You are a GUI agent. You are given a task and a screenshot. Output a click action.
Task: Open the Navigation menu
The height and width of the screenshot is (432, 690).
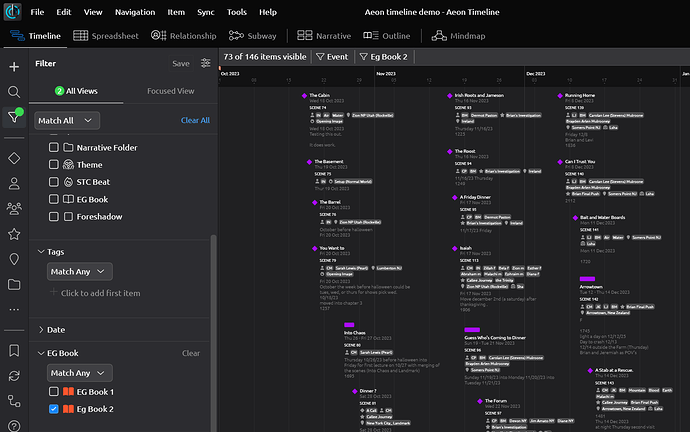pyautogui.click(x=135, y=12)
